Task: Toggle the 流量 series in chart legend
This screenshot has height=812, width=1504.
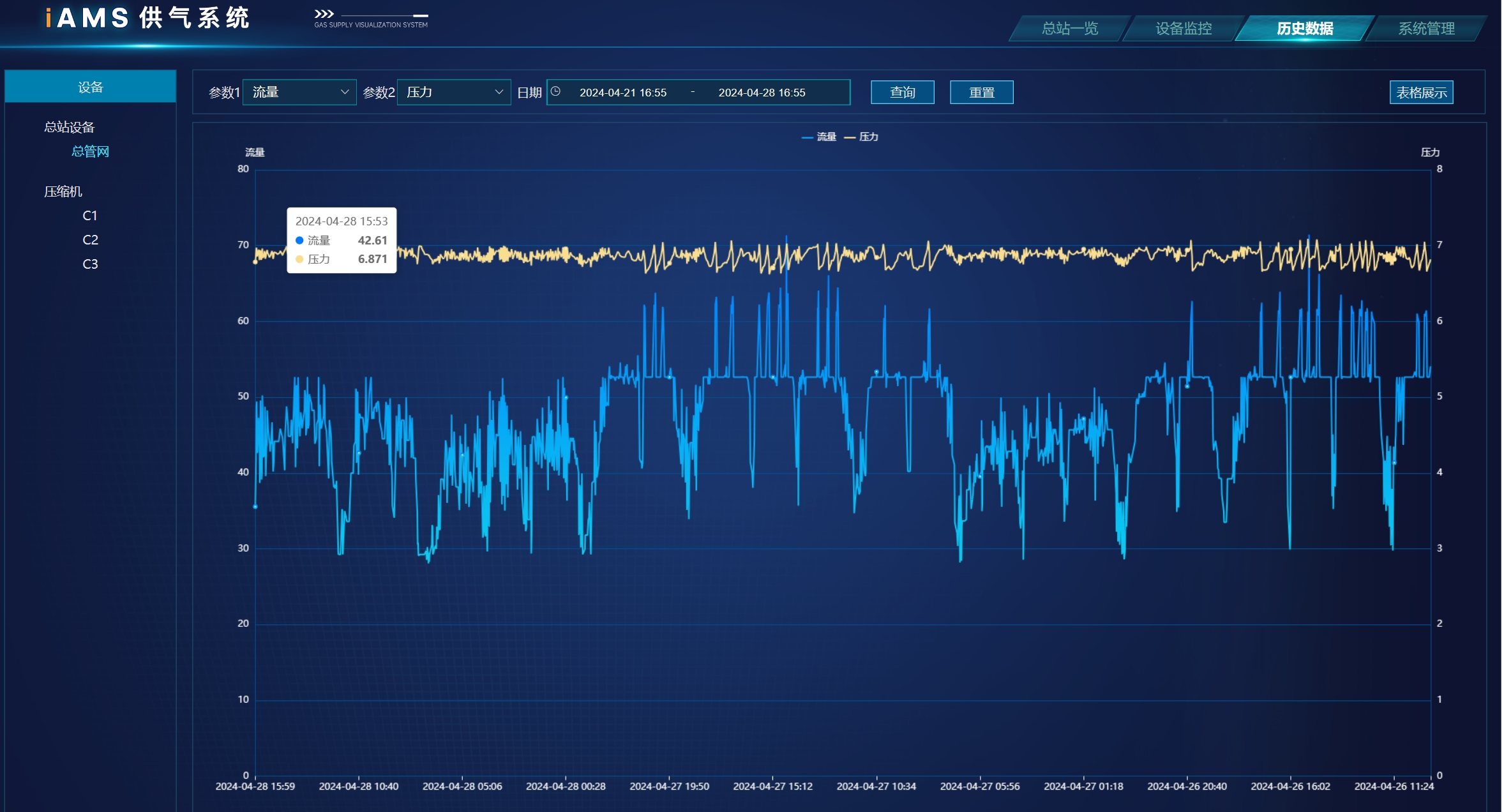Action: [818, 137]
